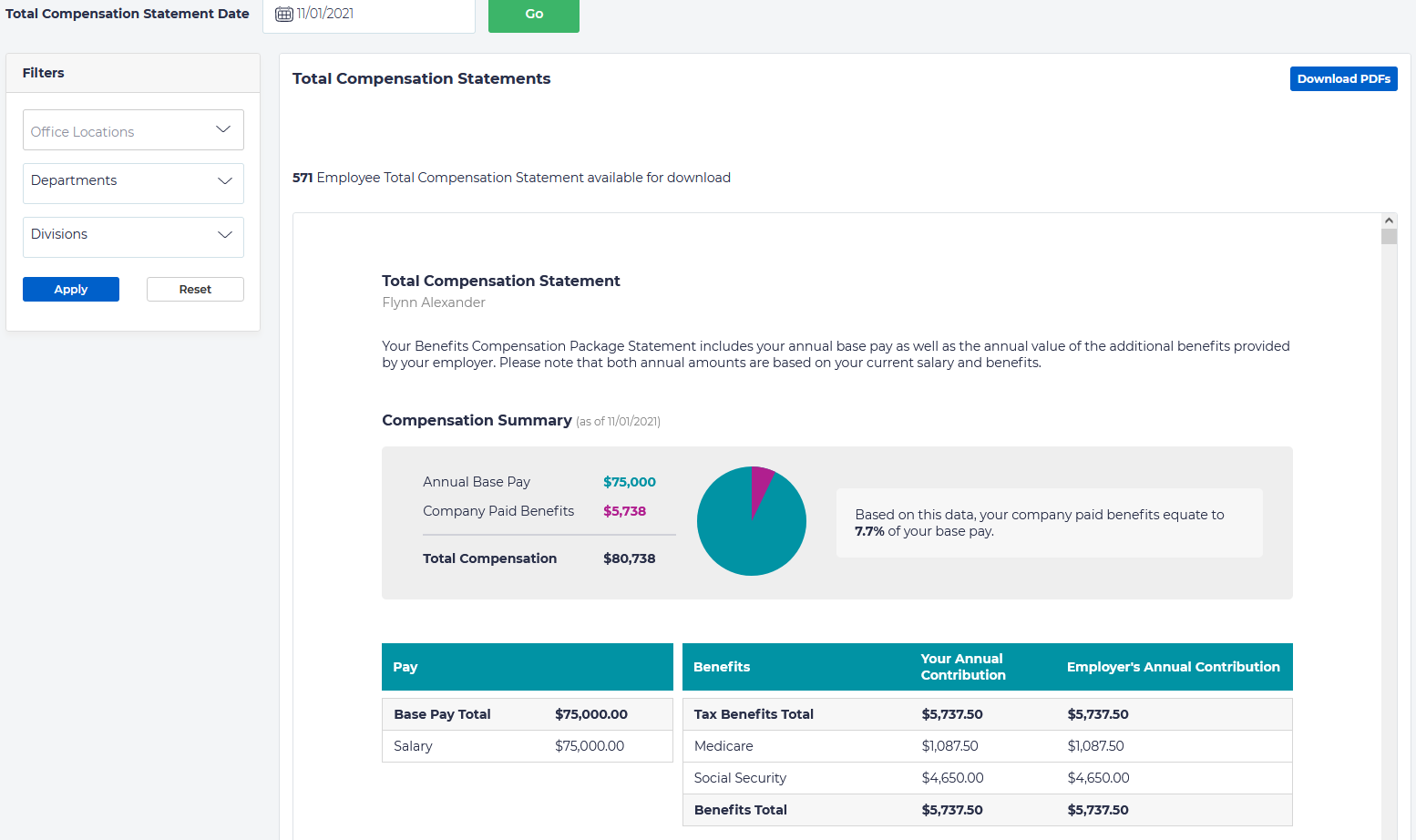Viewport: 1416px width, 840px height.
Task: Click the Filters panel header
Action: 43,72
